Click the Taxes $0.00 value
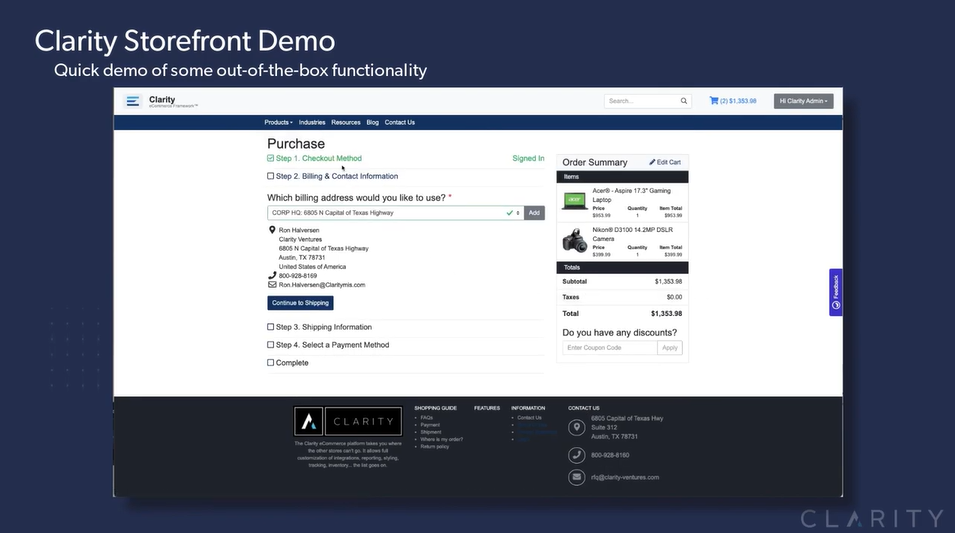Image resolution: width=955 pixels, height=533 pixels. click(x=674, y=297)
